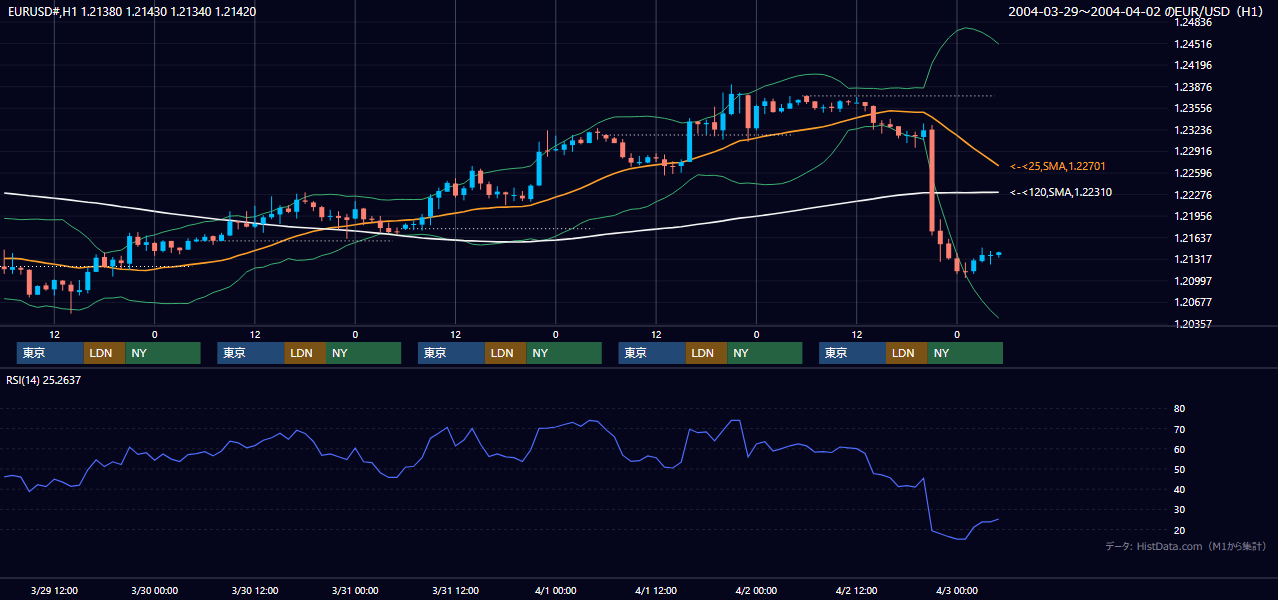Click RSI scale label 30
Viewport: 1278px width, 600px height.
click(x=1179, y=510)
